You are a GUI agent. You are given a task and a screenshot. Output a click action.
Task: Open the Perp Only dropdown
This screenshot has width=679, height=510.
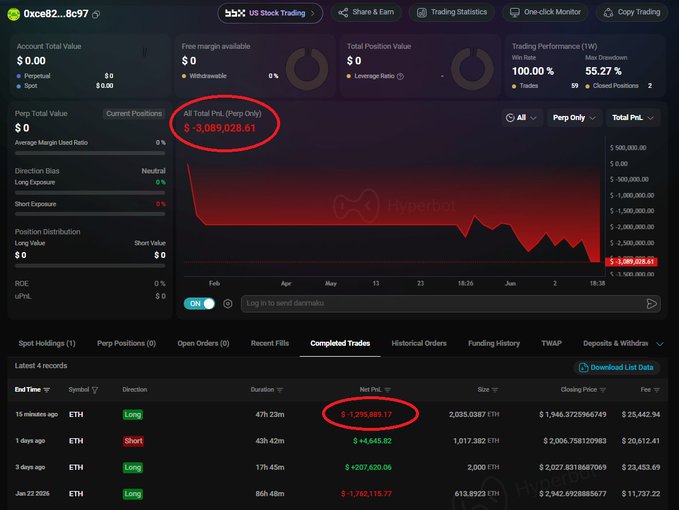click(574, 117)
